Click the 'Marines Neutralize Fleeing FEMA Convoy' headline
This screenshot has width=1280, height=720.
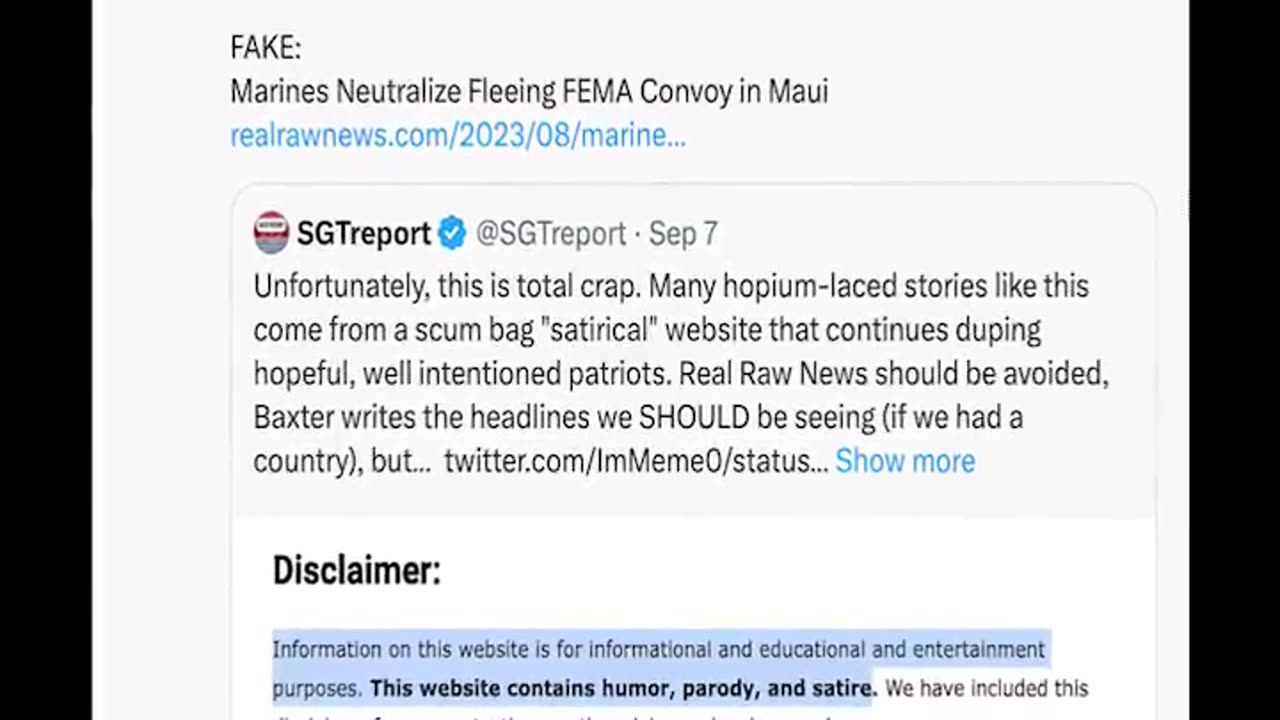point(529,91)
